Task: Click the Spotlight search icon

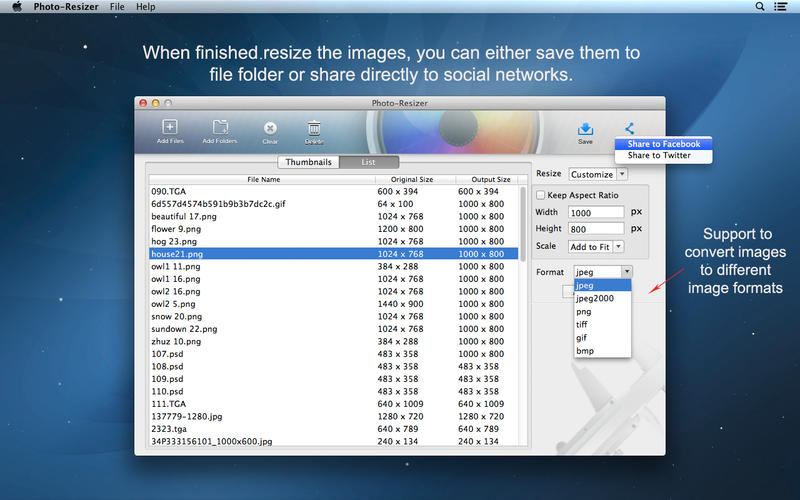Action: pyautogui.click(x=760, y=7)
